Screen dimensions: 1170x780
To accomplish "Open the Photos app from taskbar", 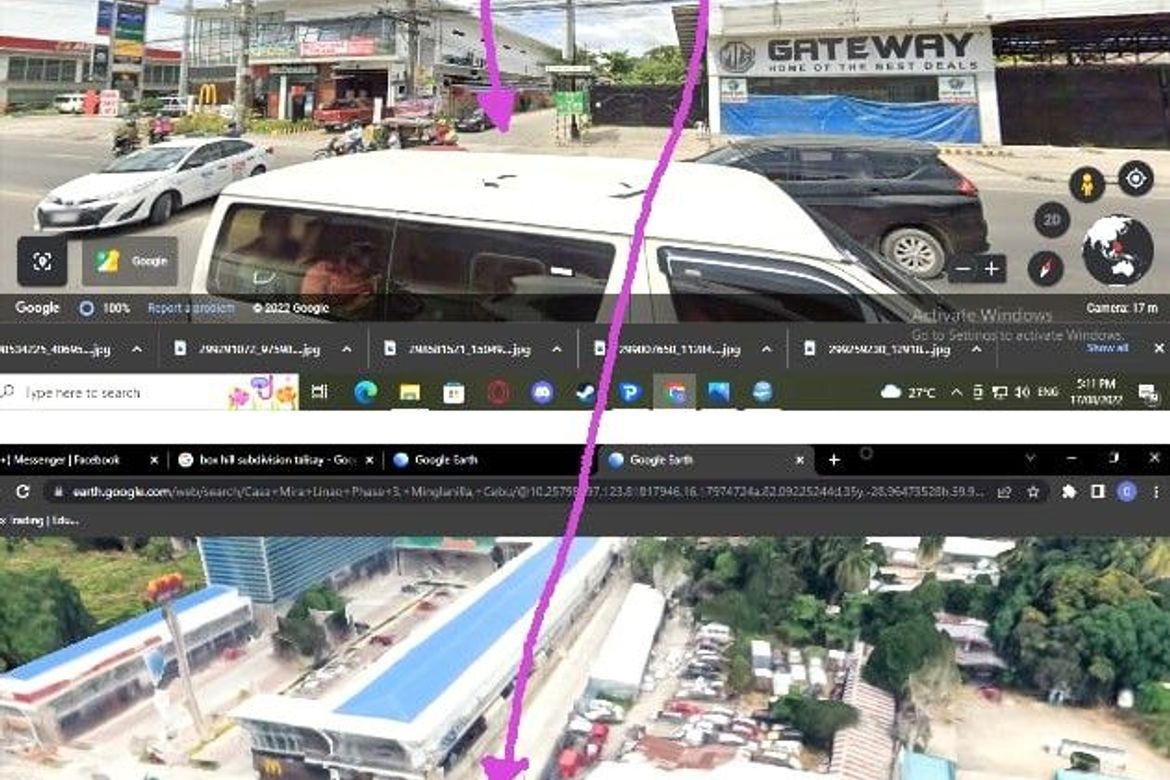I will pos(719,392).
